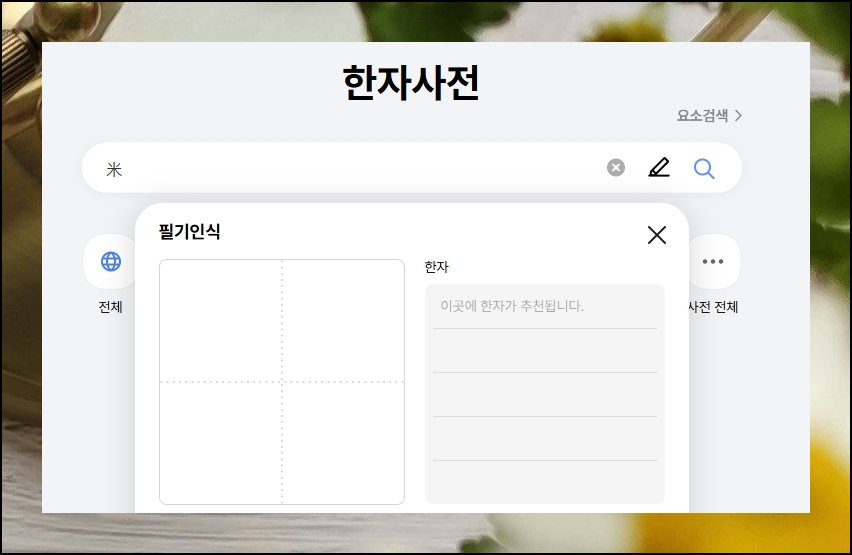852x555 pixels.
Task: Click the 한자 label above suggestions
Action: [x=436, y=267]
